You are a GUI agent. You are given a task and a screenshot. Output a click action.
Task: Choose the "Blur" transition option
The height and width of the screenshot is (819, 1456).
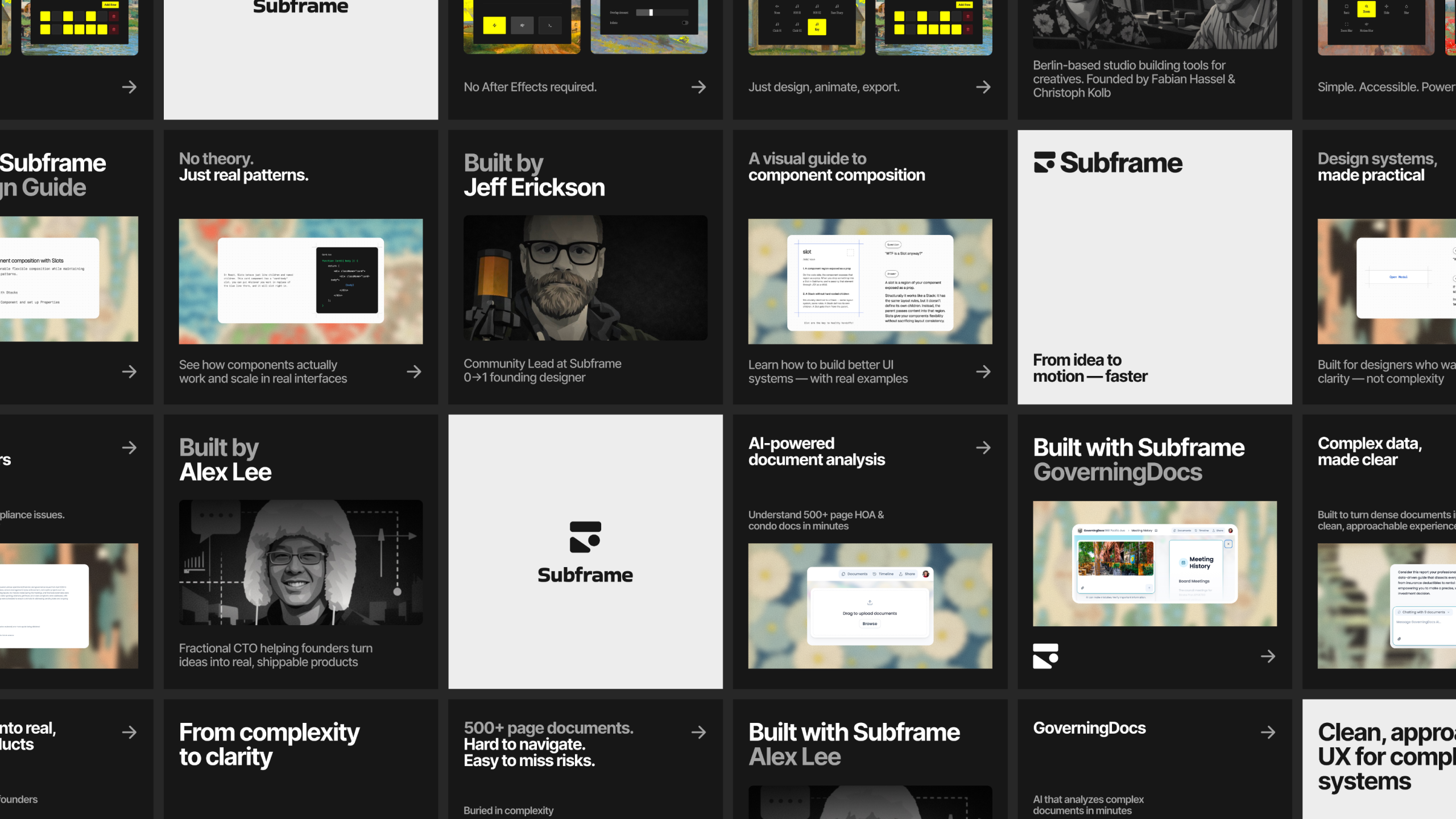click(1406, 9)
